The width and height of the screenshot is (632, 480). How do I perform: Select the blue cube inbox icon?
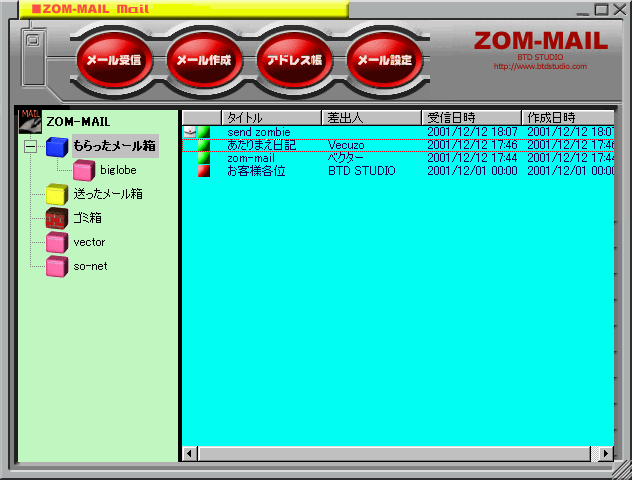point(56,146)
